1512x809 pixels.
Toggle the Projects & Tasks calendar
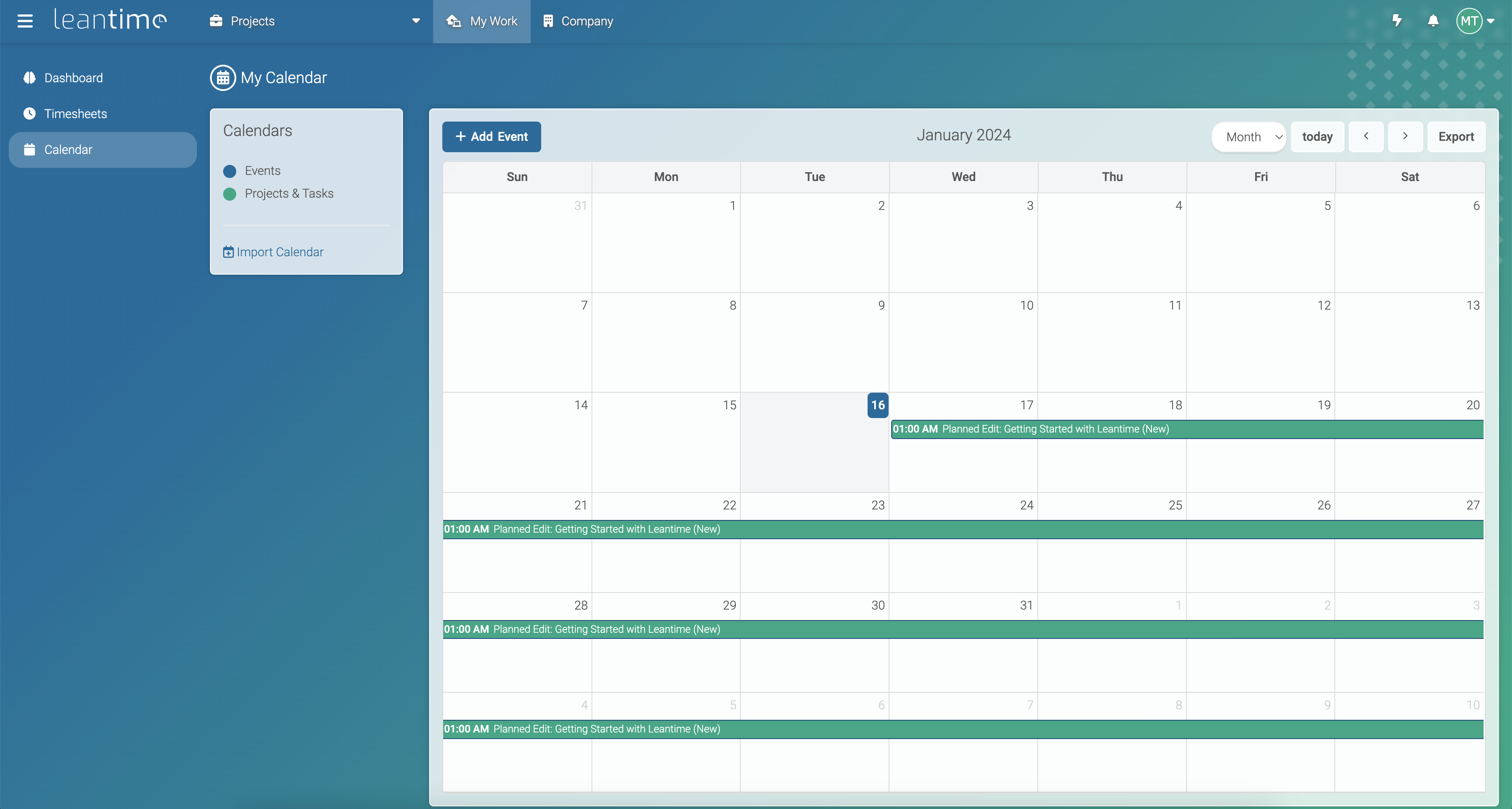[x=289, y=193]
